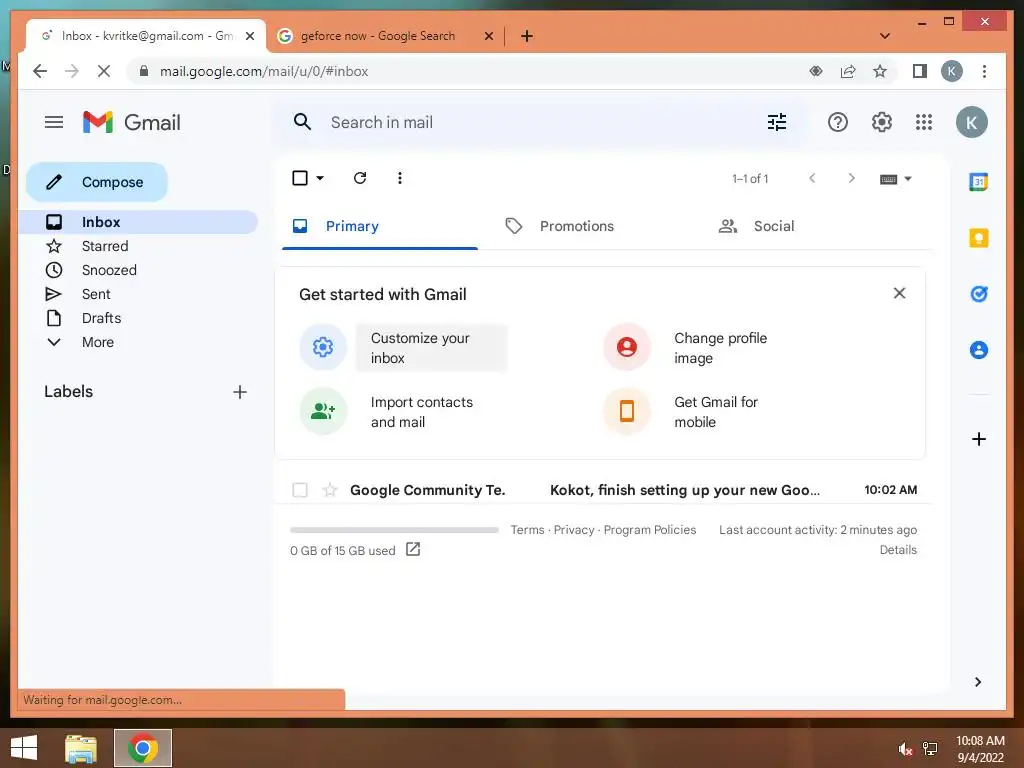
Task: Star the Google Community Team email
Action: pyautogui.click(x=330, y=490)
